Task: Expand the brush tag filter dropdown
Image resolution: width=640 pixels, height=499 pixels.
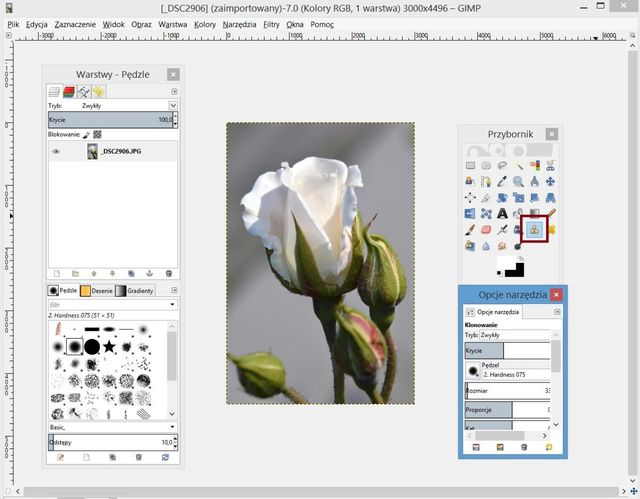Action: [172, 304]
